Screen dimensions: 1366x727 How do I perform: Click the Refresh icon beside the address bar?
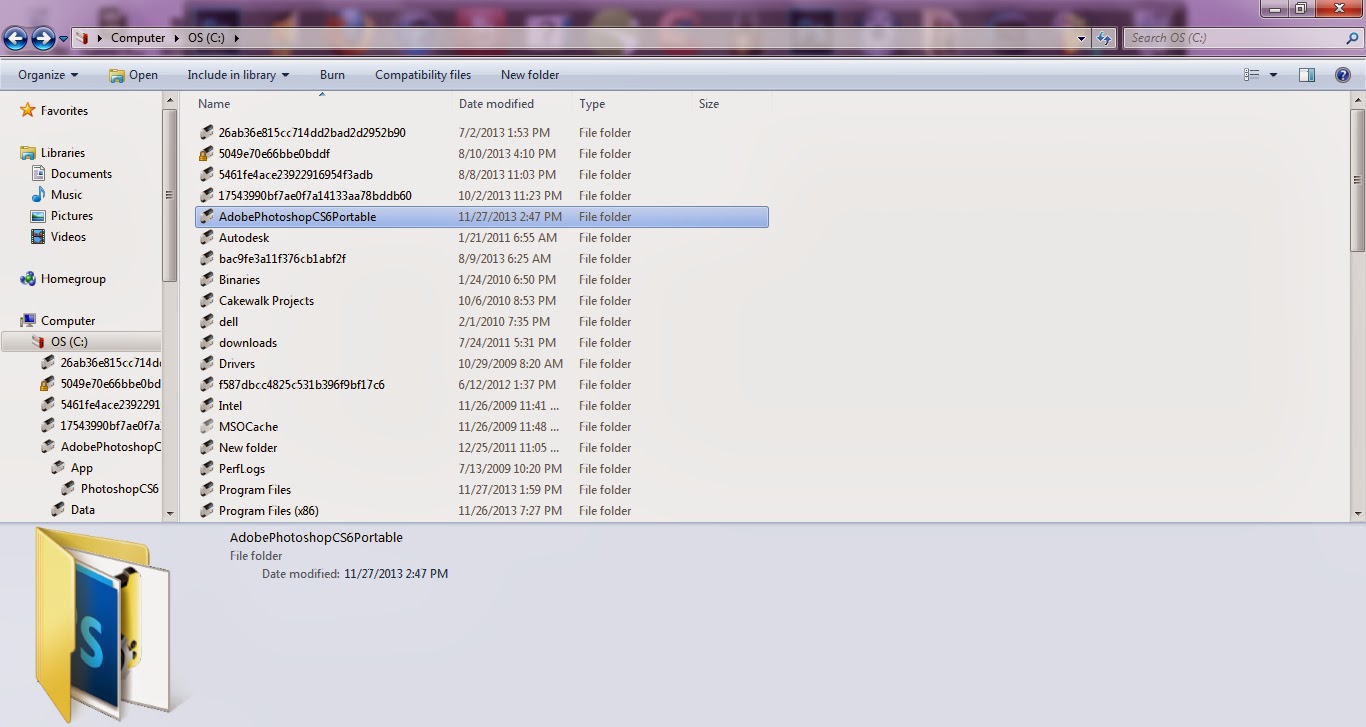[x=1104, y=38]
